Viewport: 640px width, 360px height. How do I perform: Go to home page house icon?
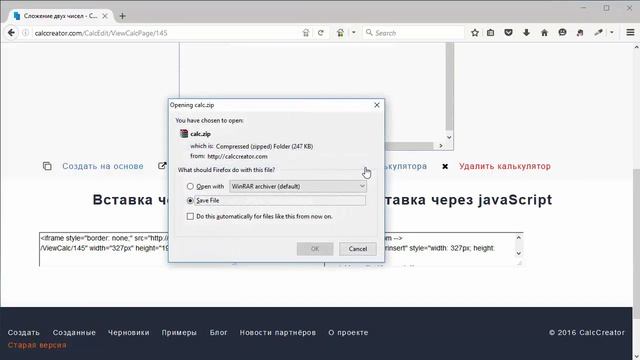544,33
